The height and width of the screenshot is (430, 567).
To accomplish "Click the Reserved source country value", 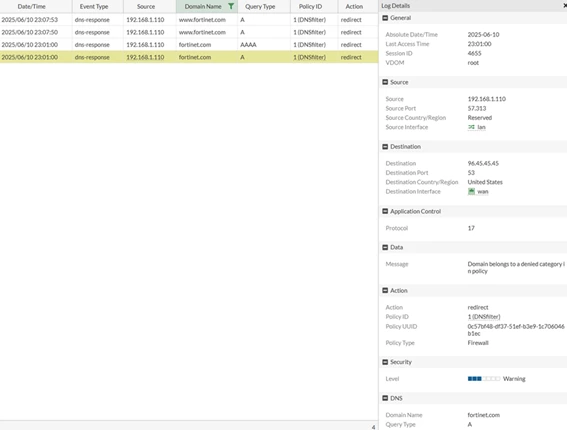I will click(480, 118).
